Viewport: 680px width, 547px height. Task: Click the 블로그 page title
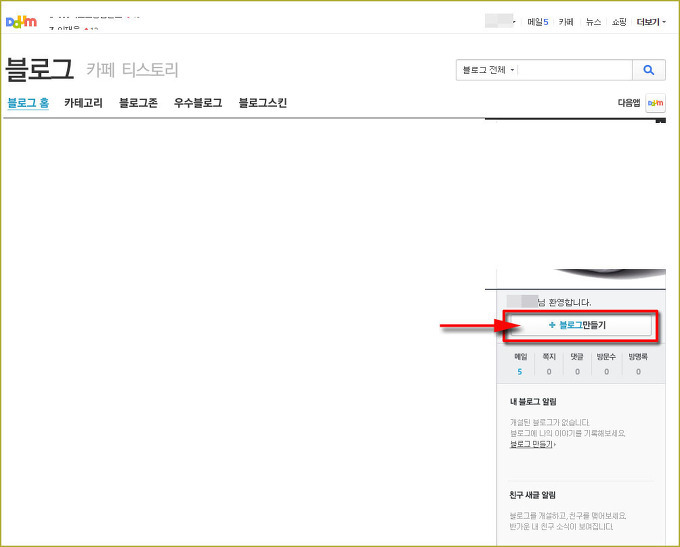pyautogui.click(x=39, y=69)
